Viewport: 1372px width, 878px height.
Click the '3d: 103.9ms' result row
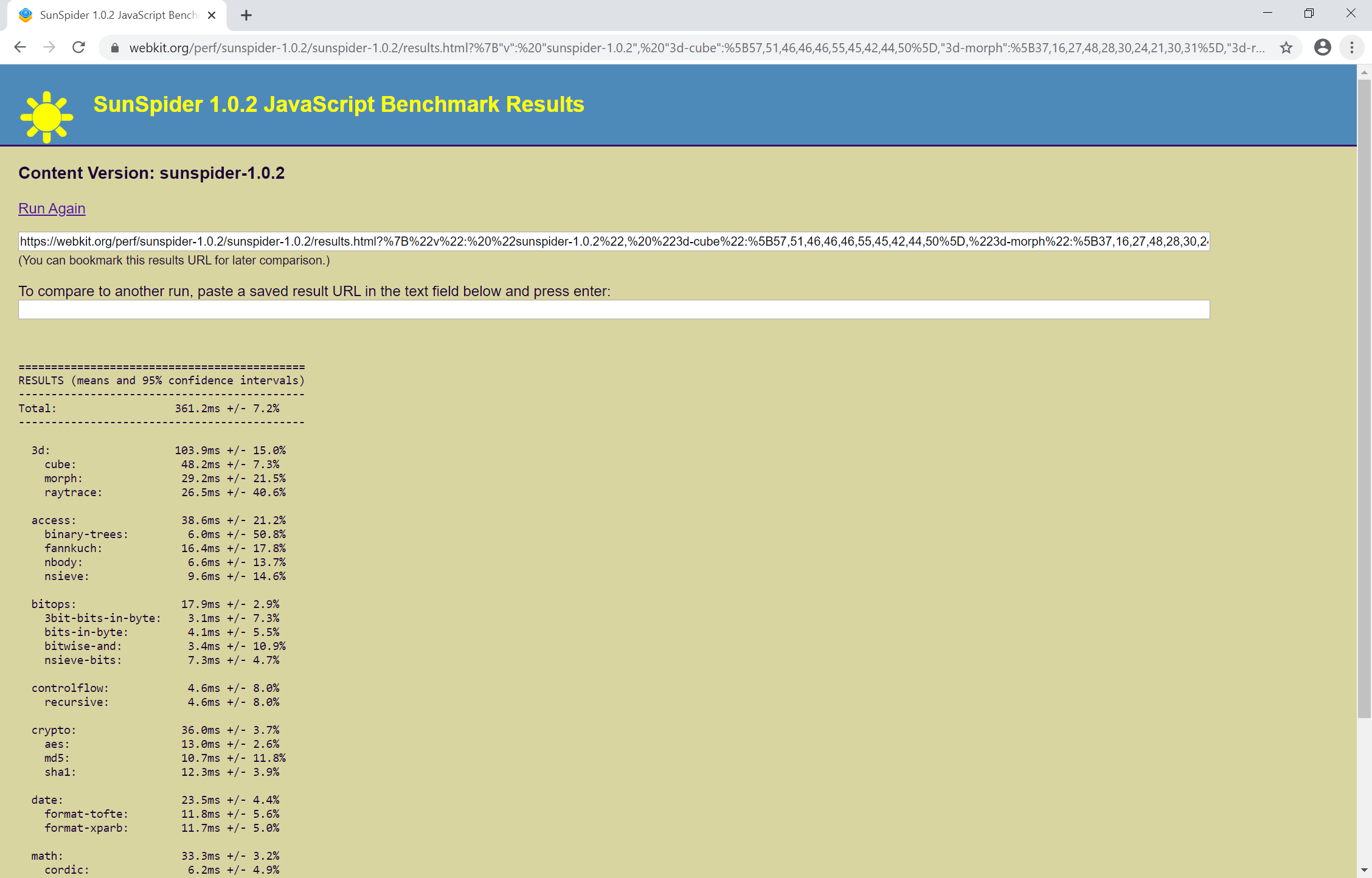tap(159, 451)
